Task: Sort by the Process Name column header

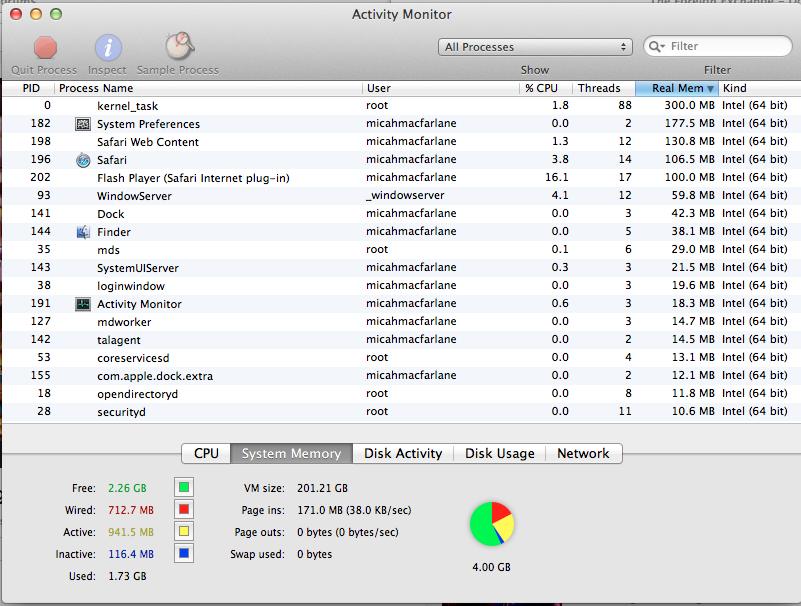Action: coord(208,88)
